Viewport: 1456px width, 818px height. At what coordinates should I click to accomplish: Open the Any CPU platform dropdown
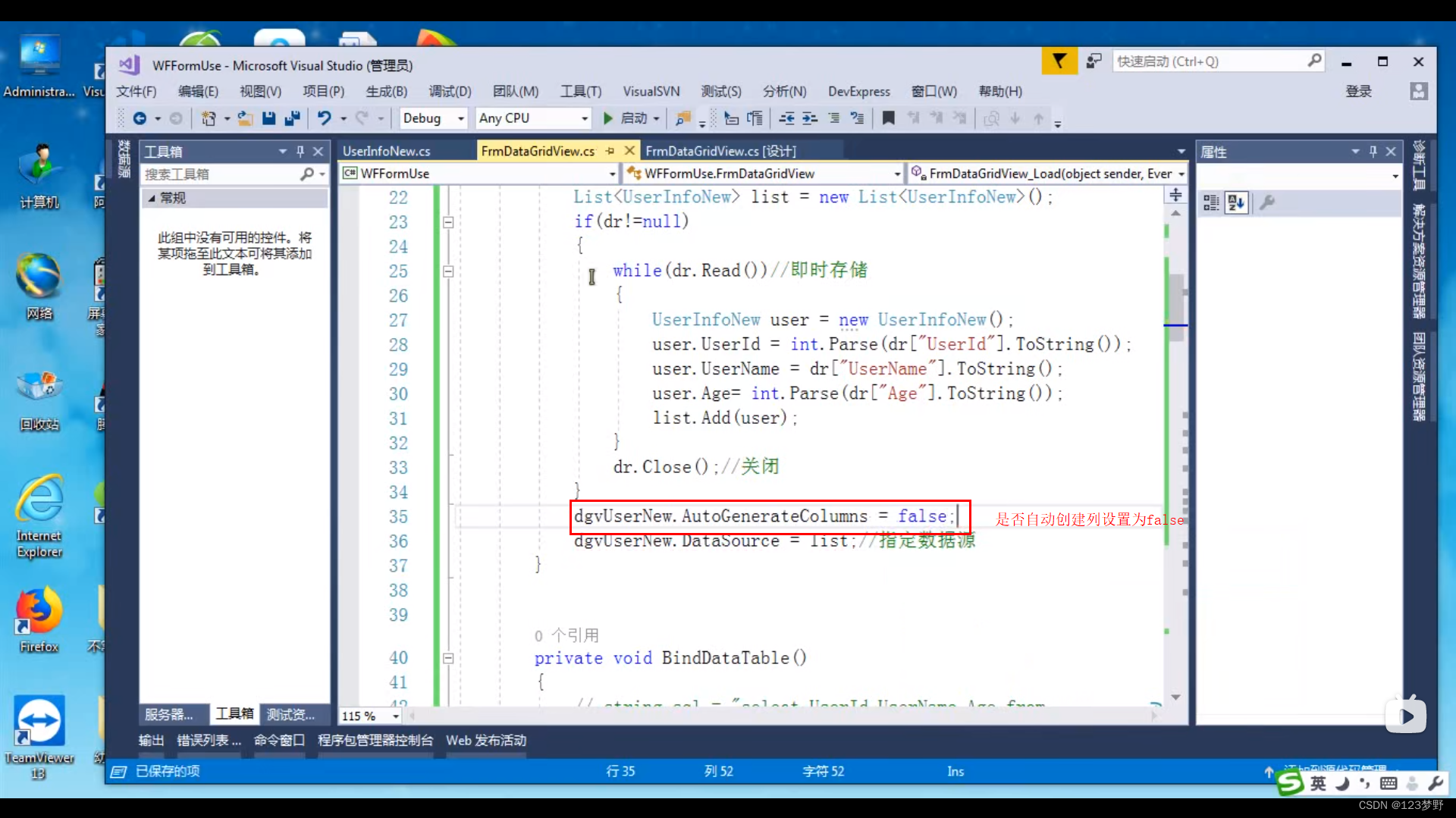click(x=533, y=118)
